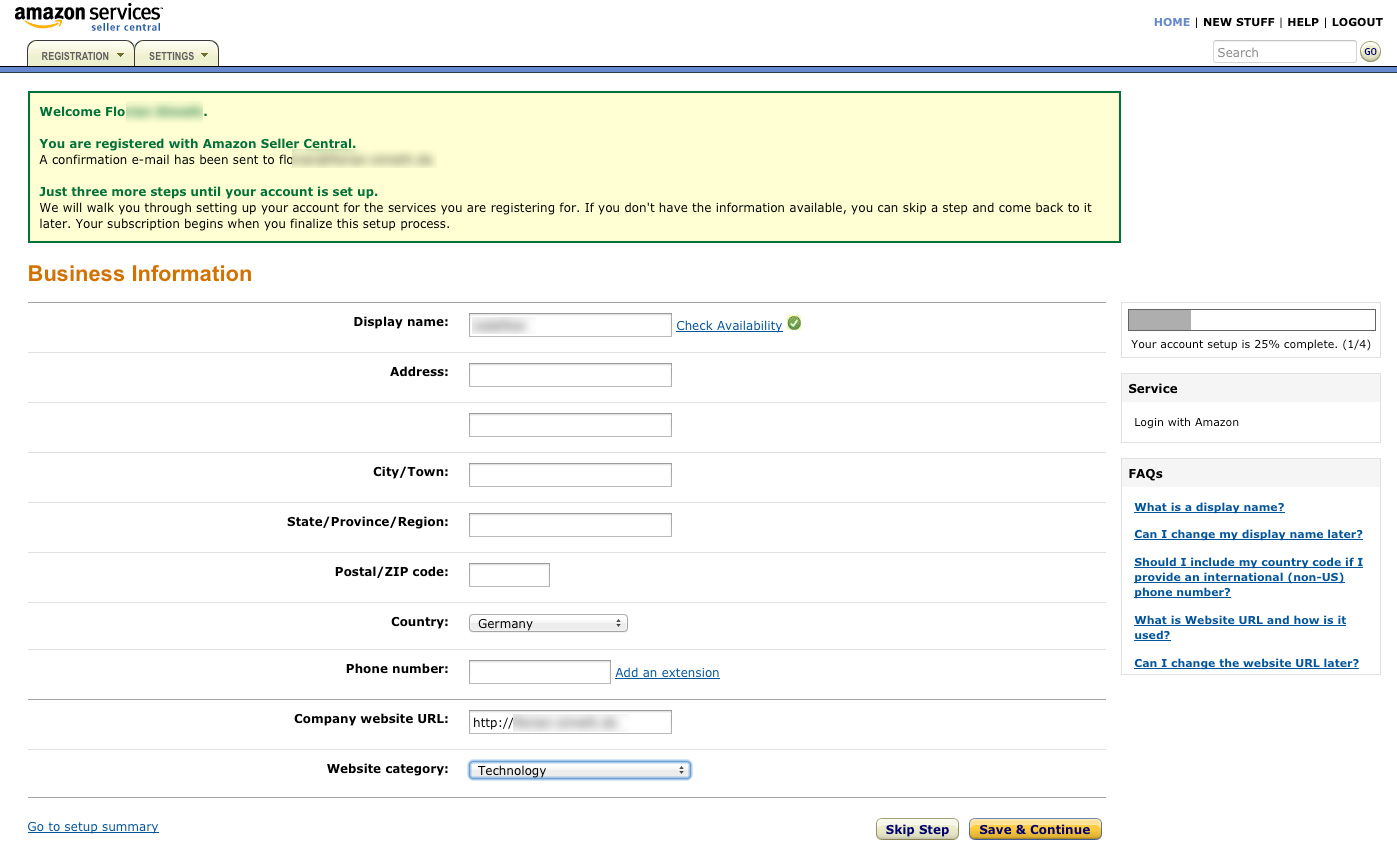Viewport: 1397px width, 865px height.
Task: Open the Settings dropdown tab
Action: point(177,56)
